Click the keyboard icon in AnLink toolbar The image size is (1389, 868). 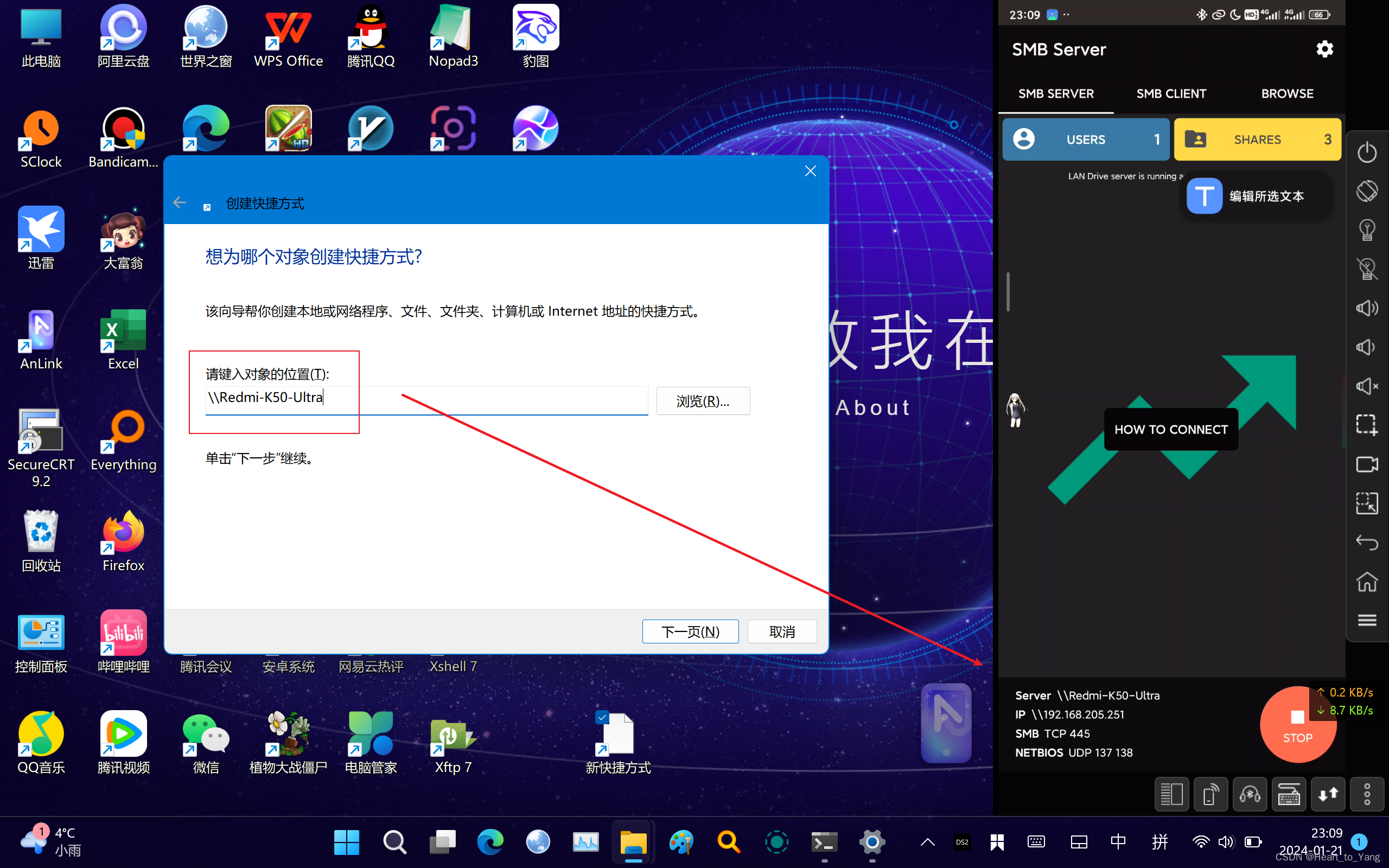click(1289, 795)
